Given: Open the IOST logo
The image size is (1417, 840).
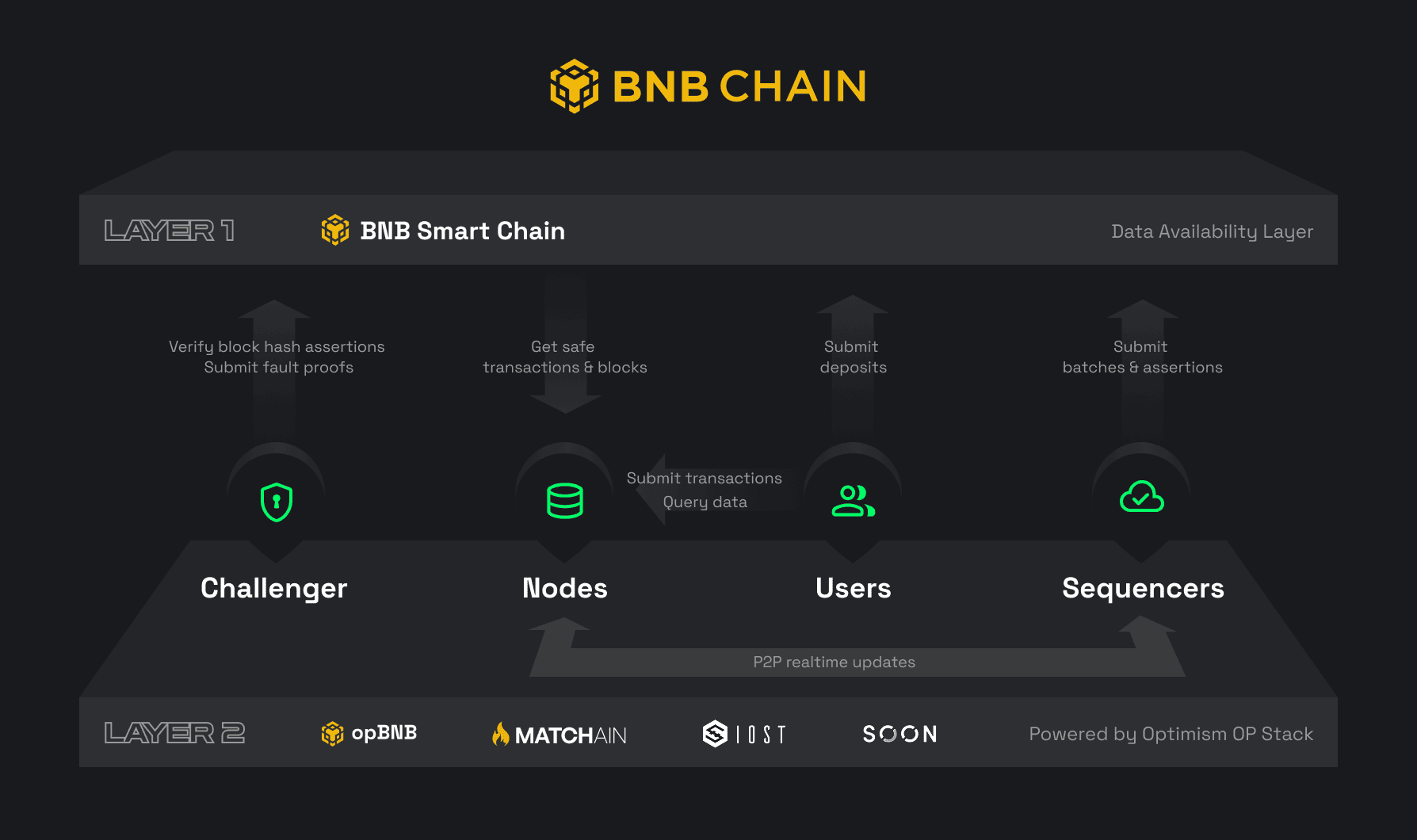Looking at the screenshot, I should click(743, 734).
